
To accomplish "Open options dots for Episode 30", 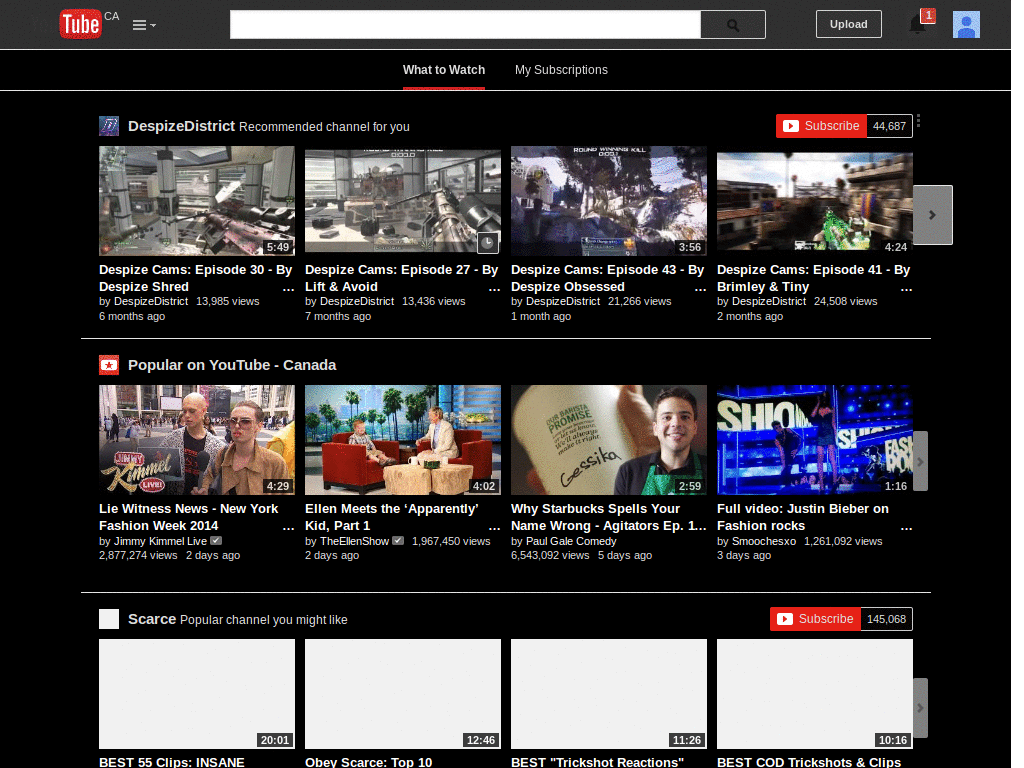I will point(288,288).
